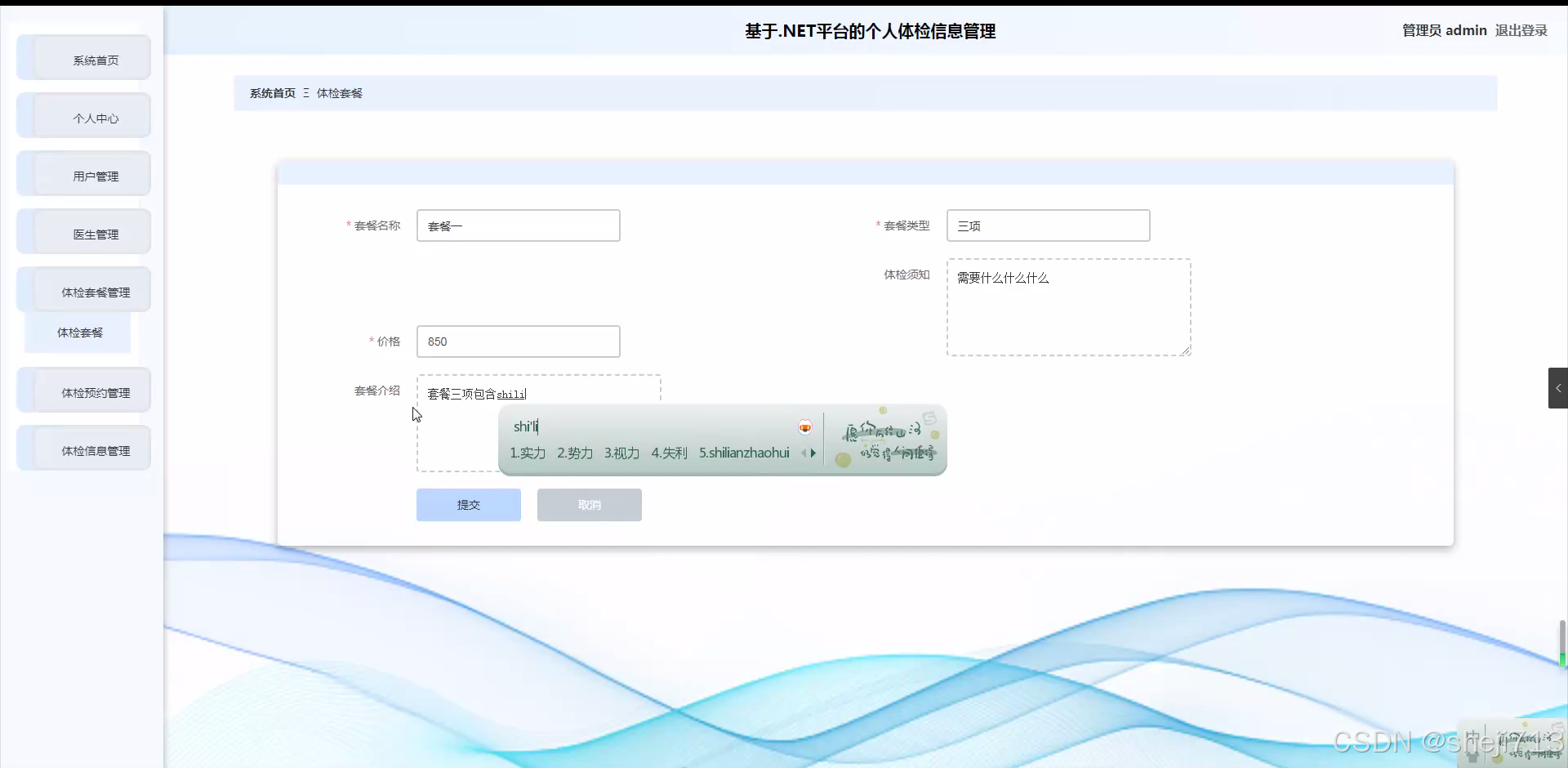Click 系统首页 in the breadcrumb
The width and height of the screenshot is (1568, 768).
tap(273, 92)
